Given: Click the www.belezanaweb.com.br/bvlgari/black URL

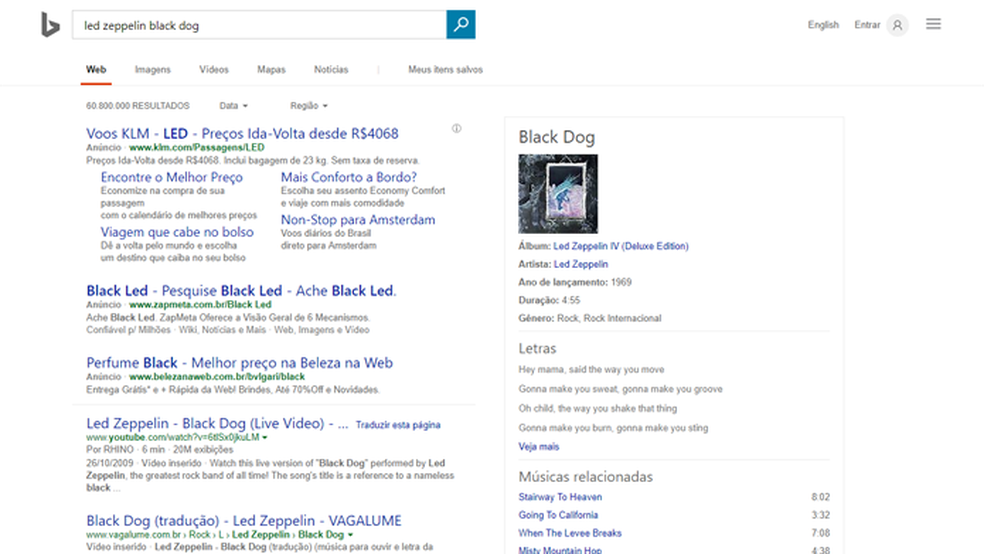Looking at the screenshot, I should 217,376.
